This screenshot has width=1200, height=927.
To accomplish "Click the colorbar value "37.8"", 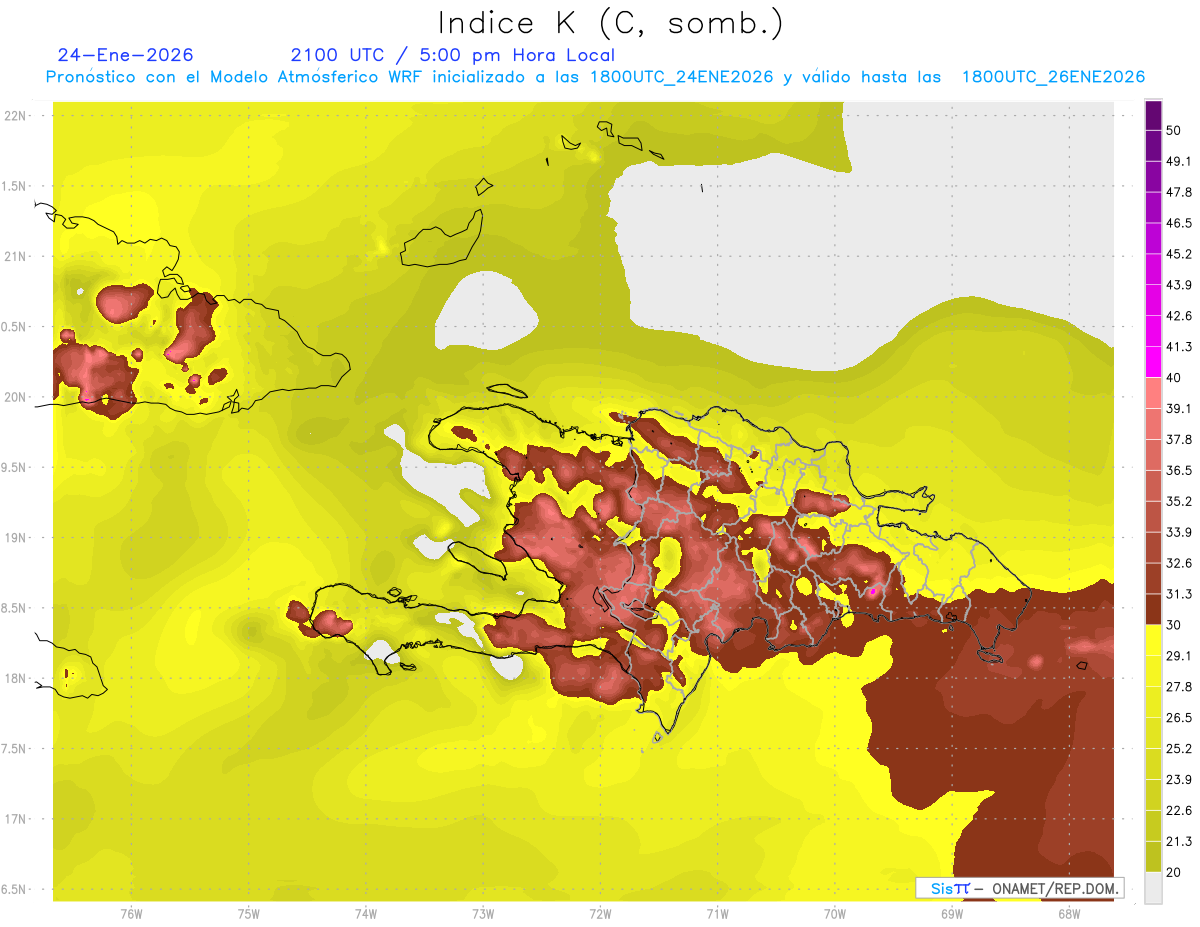I will point(1179,439).
